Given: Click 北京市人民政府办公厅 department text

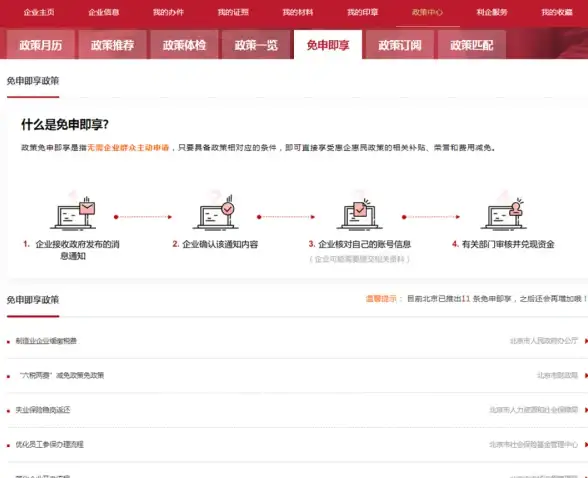Looking at the screenshot, I should click(x=544, y=341).
